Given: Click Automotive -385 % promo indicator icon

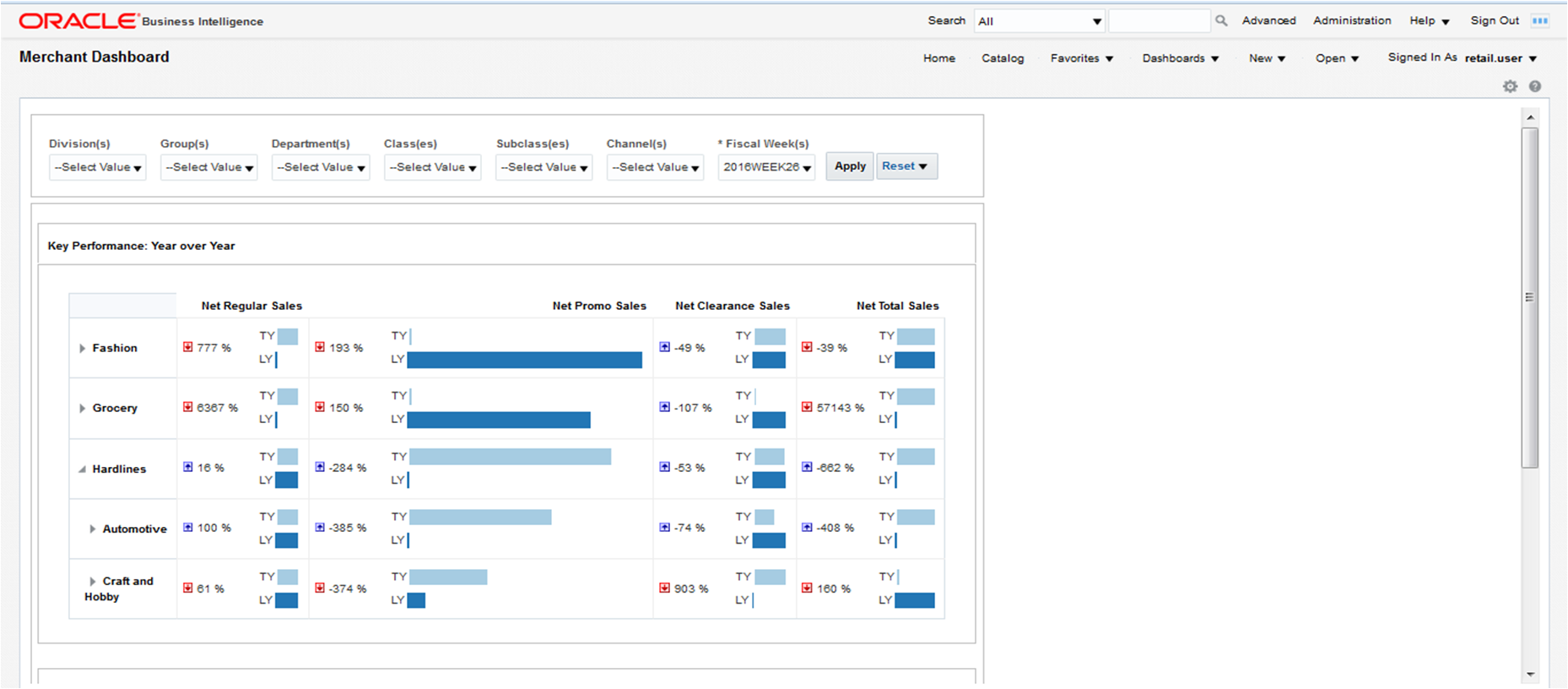Looking at the screenshot, I should point(320,527).
